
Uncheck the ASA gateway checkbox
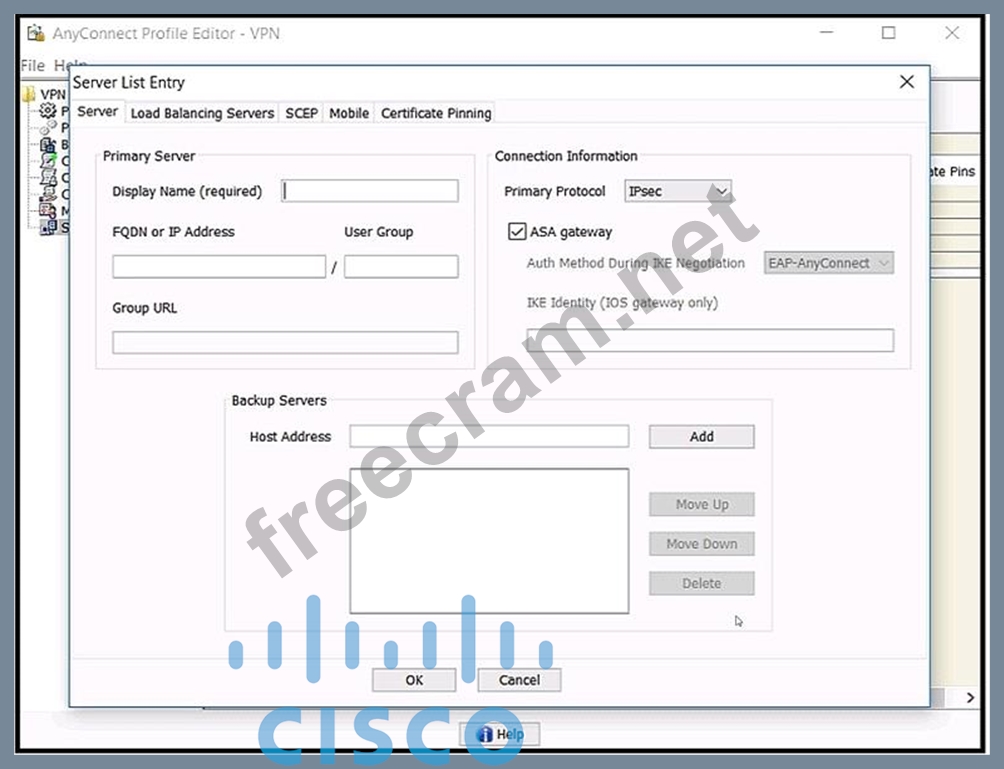coord(517,232)
